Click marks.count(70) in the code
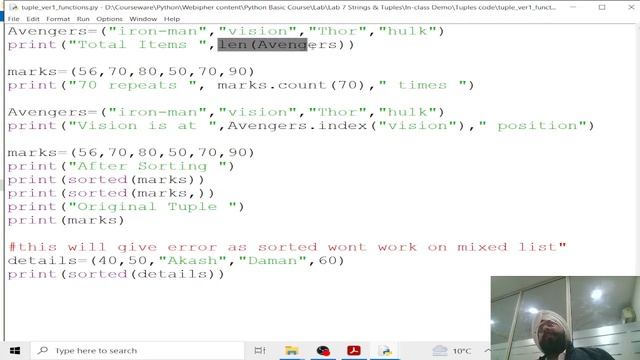This screenshot has height=360, width=640. (291, 85)
